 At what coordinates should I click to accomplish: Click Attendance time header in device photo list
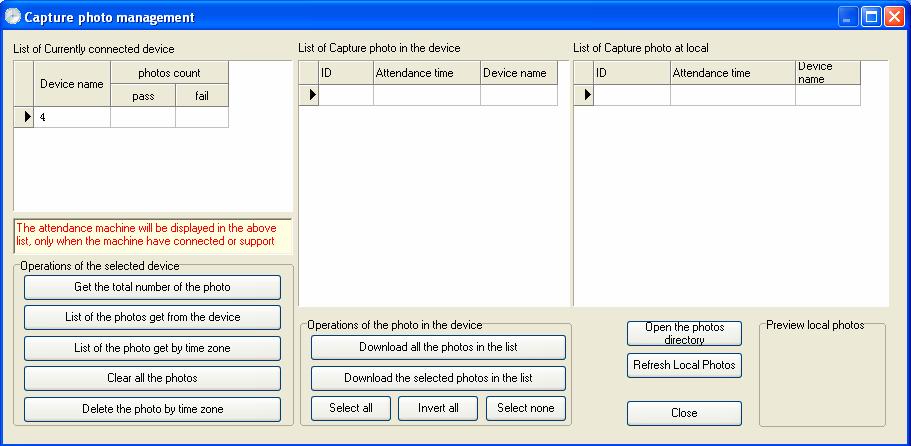(x=426, y=73)
